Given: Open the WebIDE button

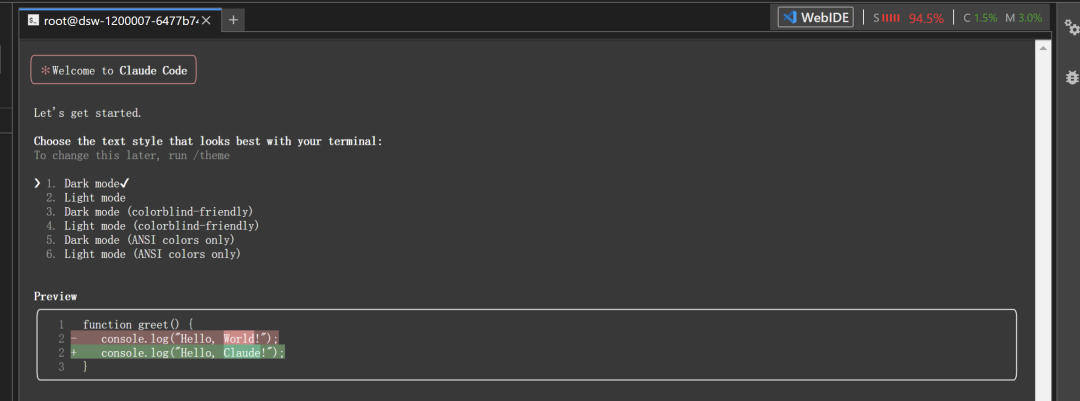Looking at the screenshot, I should [x=816, y=17].
